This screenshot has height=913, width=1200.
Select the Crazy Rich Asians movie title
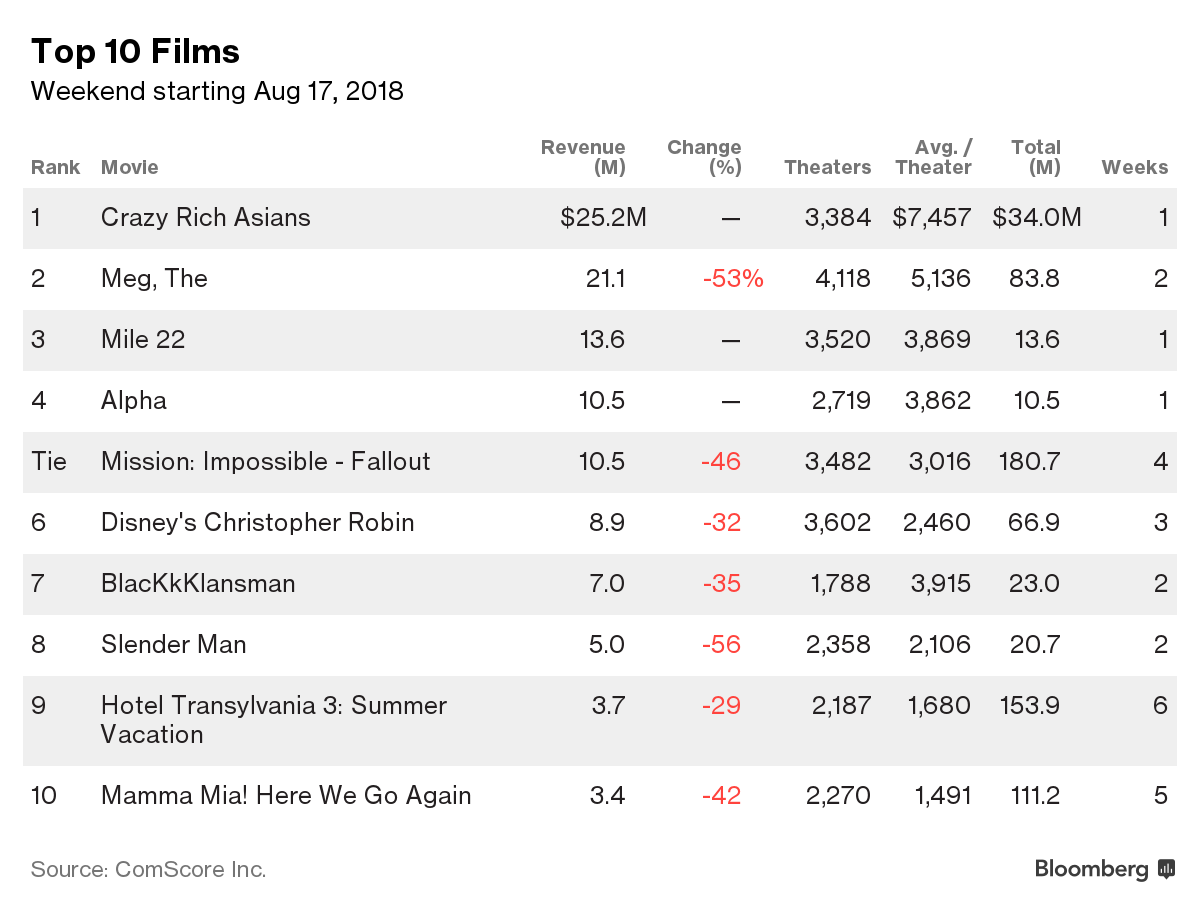pos(206,218)
